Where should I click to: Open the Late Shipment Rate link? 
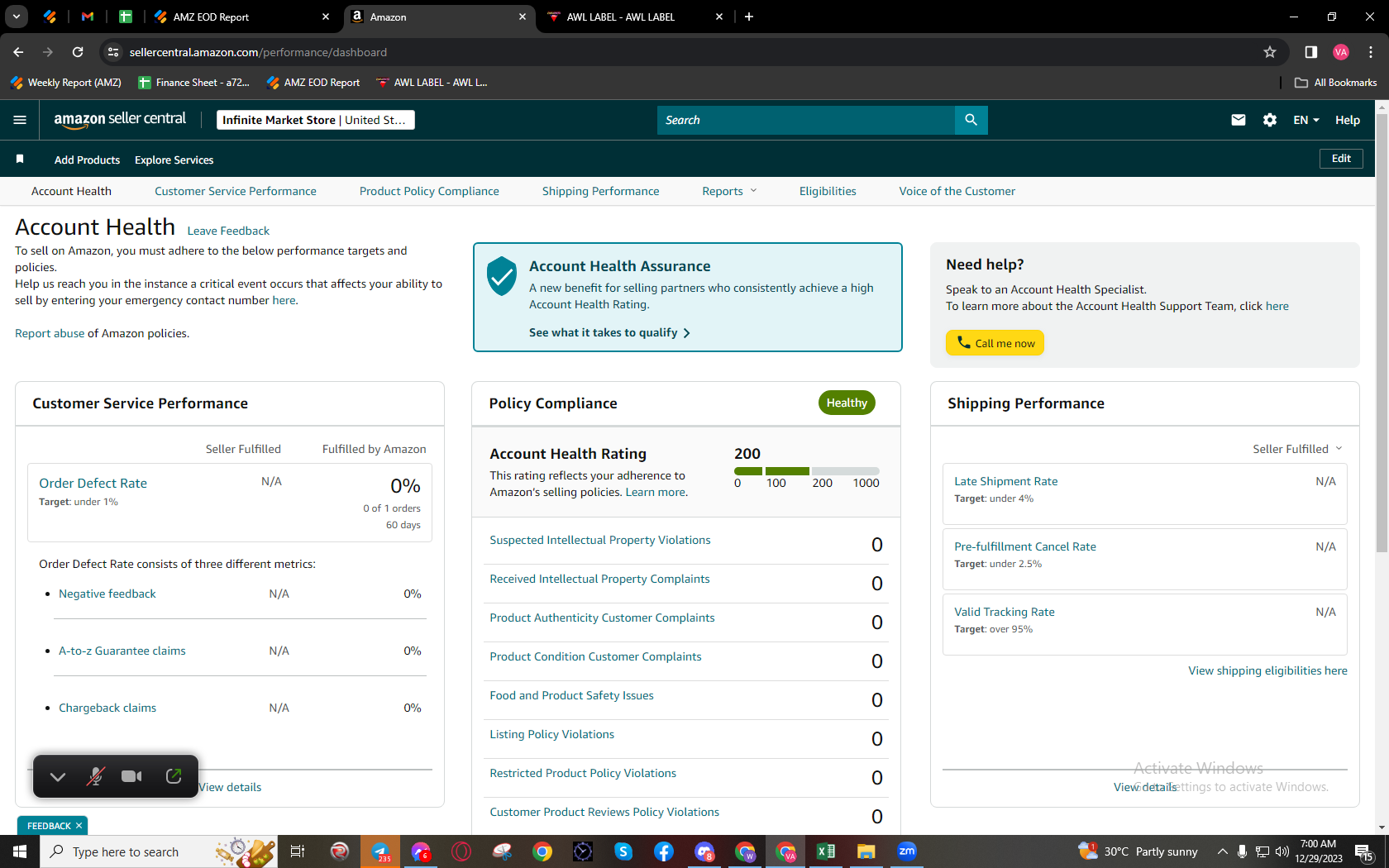(1005, 481)
